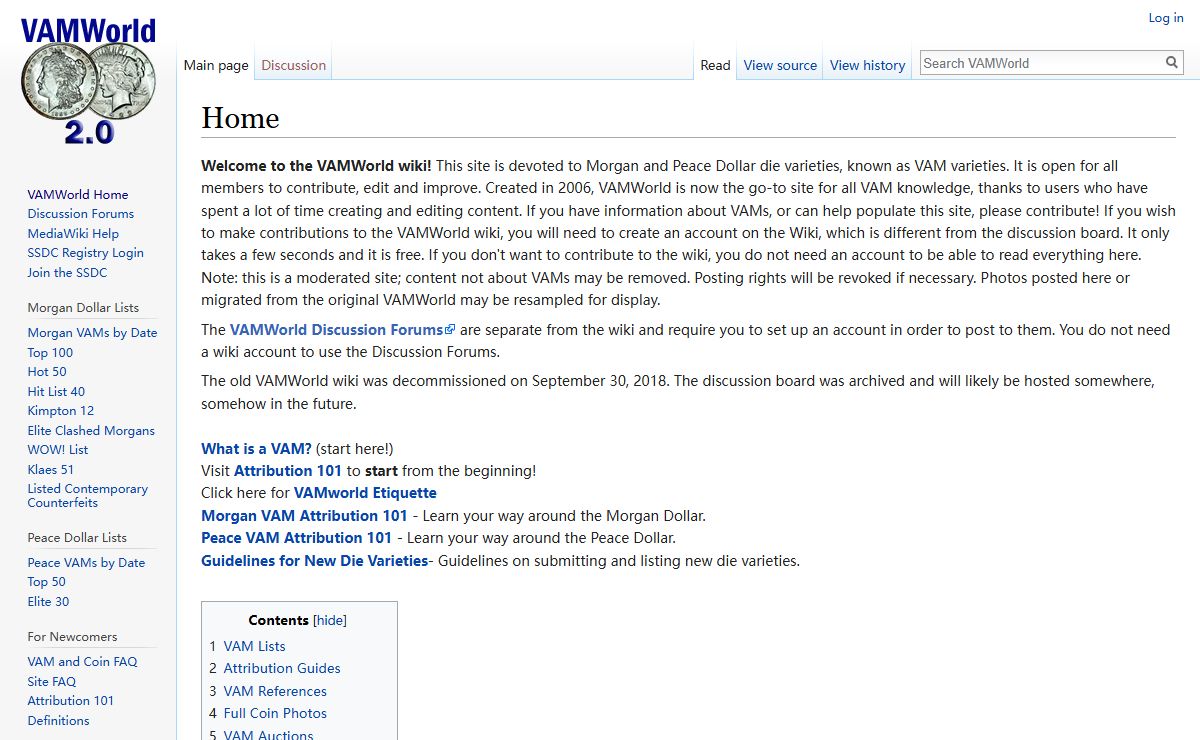Open the Elite 30 link
Screen dimensions: 1200x740
[48, 601]
